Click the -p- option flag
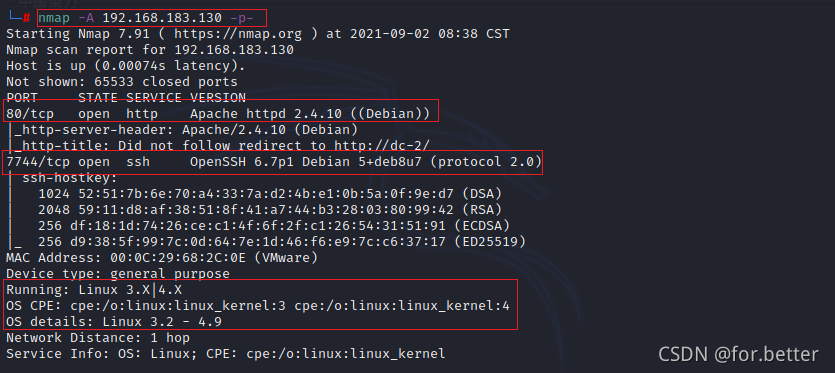Viewport: 835px width, 373px height. (242, 18)
